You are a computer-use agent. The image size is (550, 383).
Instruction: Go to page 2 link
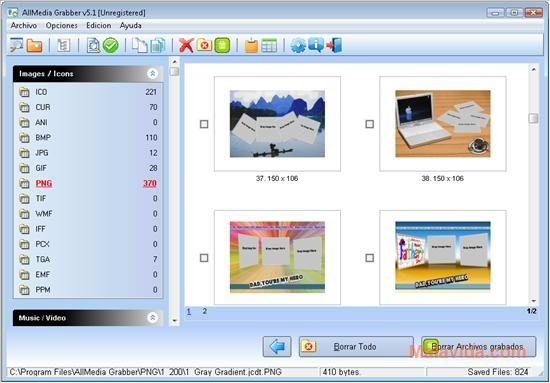[x=204, y=311]
